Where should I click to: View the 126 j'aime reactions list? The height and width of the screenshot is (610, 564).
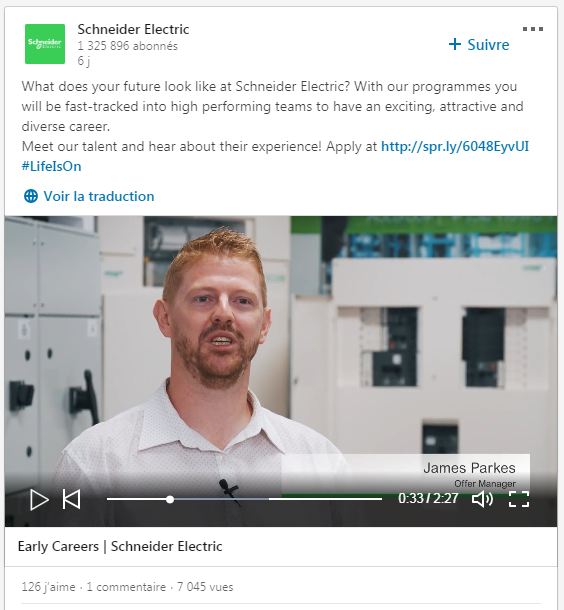48,587
